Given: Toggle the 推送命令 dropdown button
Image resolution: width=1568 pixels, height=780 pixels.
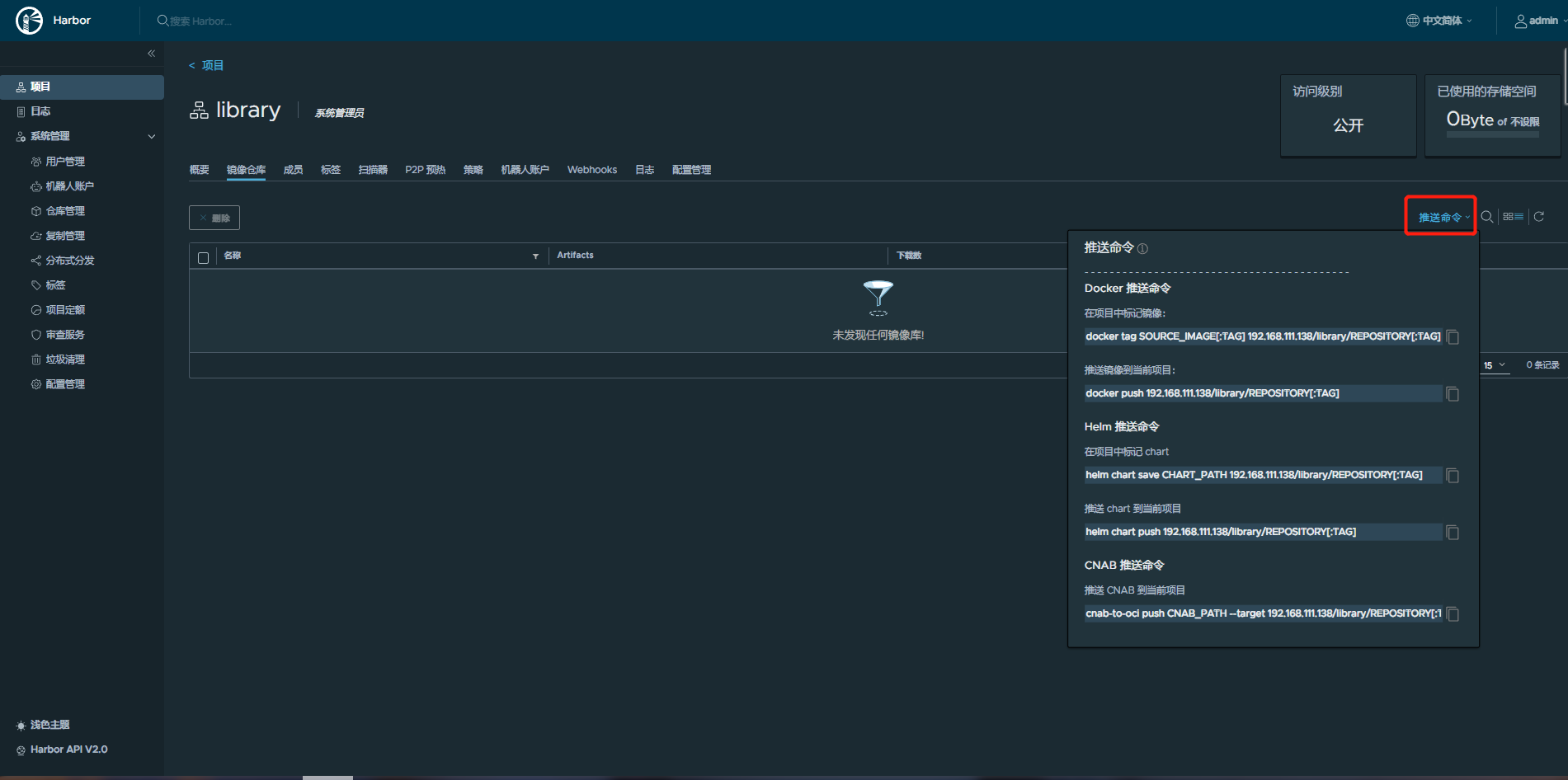Looking at the screenshot, I should pyautogui.click(x=1443, y=218).
